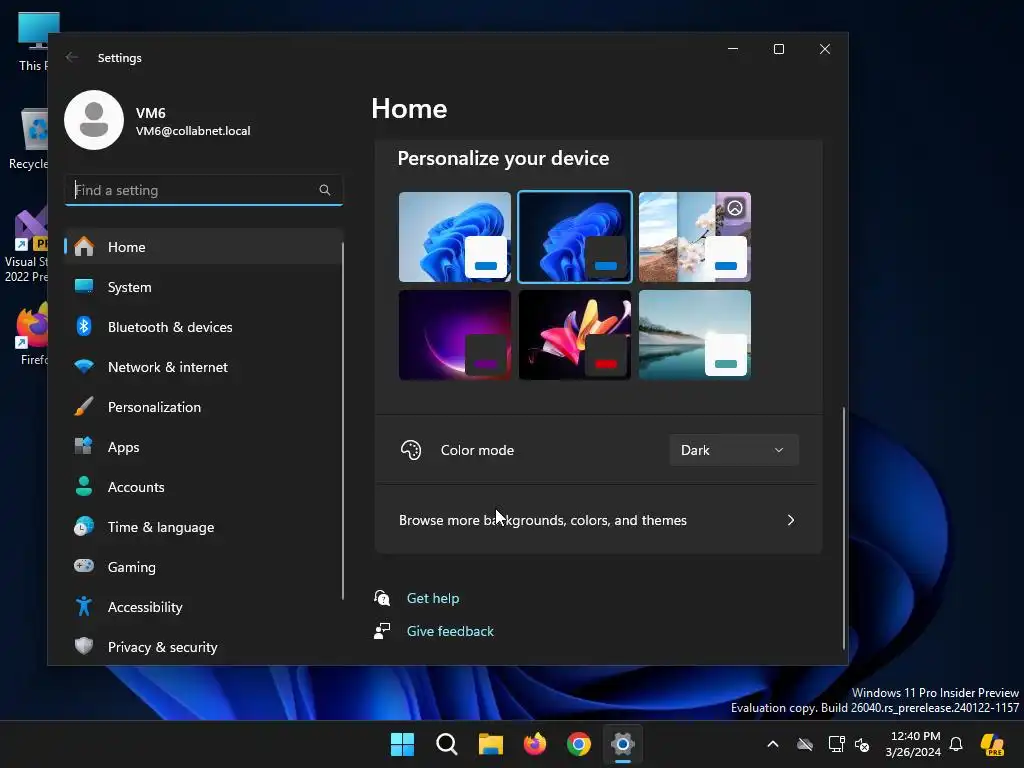
Task: Click the Time & language clock icon
Action: [x=84, y=527]
